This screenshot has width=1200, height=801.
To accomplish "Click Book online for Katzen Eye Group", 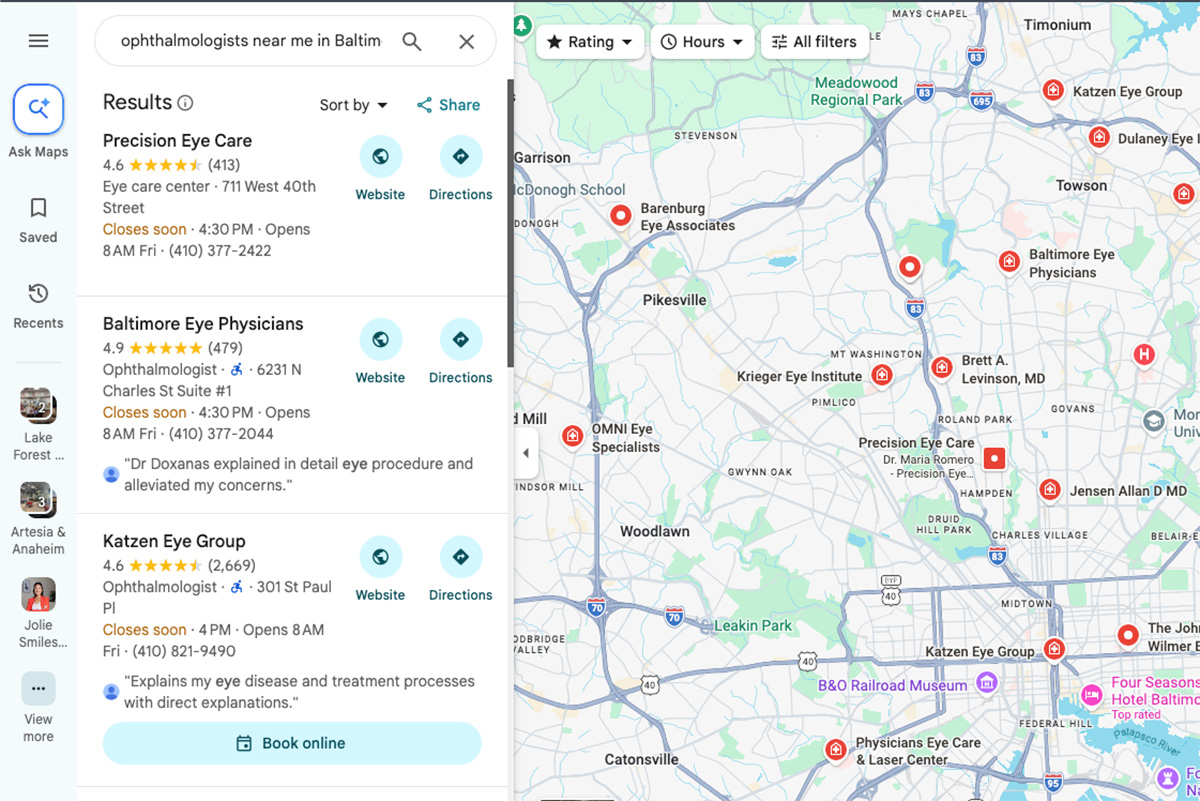I will 292,743.
